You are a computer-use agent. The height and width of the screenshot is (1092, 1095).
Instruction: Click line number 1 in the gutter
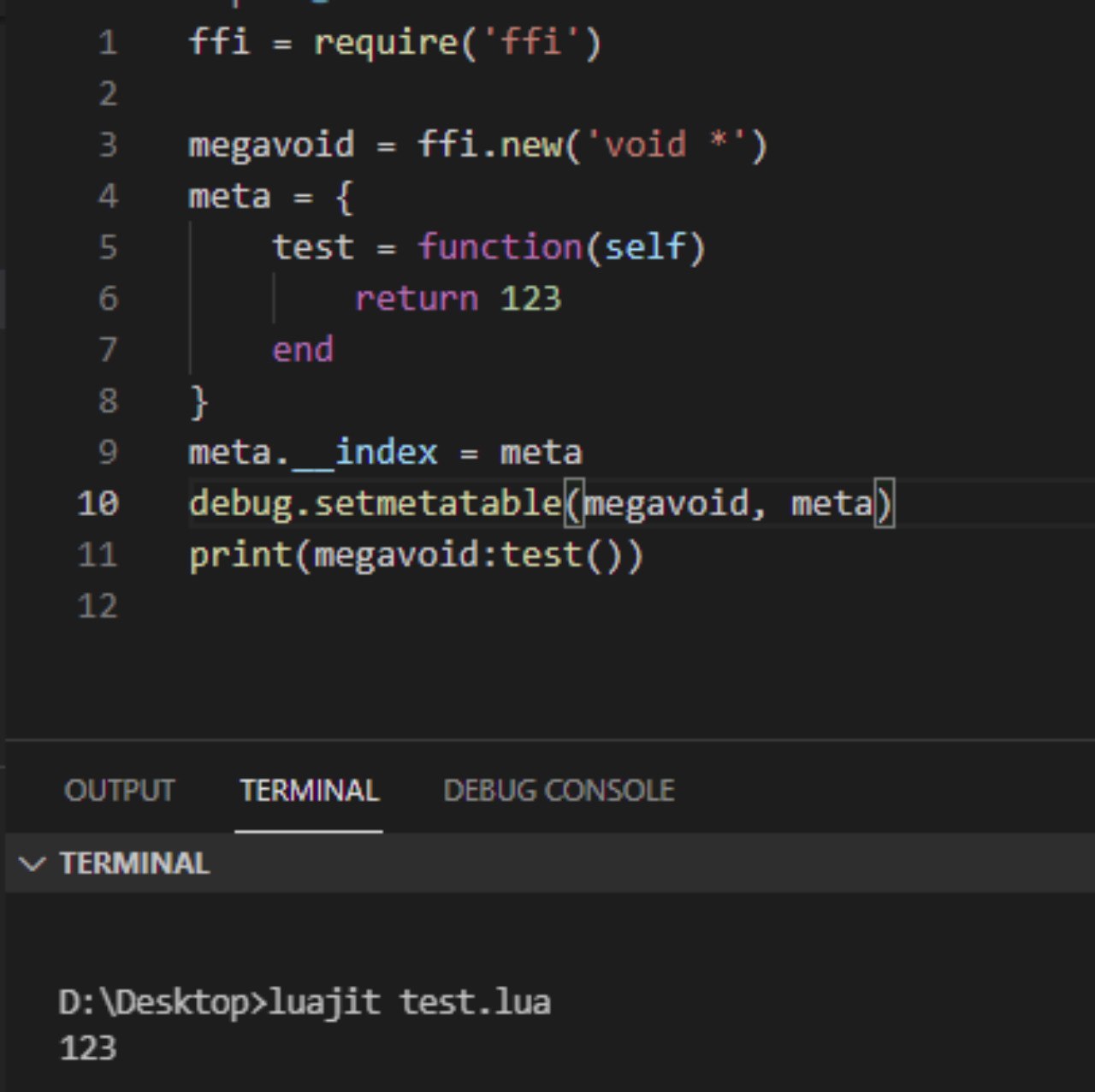click(x=108, y=43)
